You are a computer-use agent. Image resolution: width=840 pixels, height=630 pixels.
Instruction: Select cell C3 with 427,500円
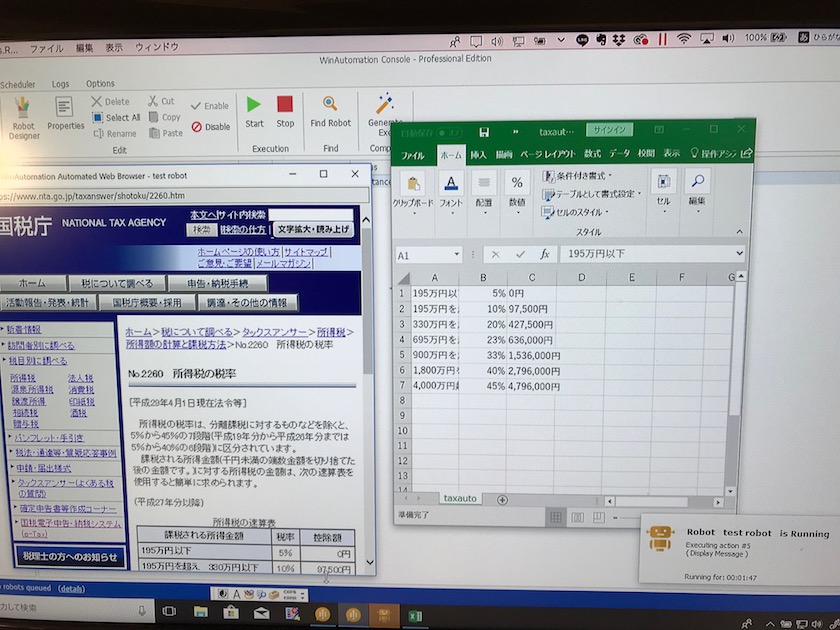click(531, 324)
